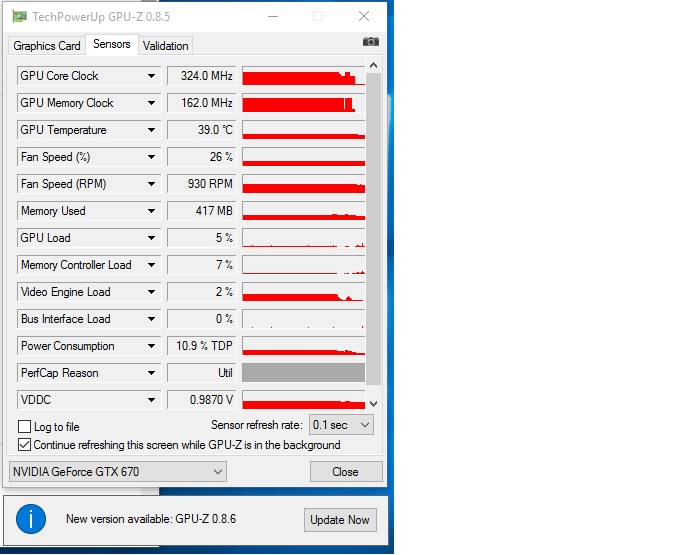Switch to the Graphics Card tab

[x=47, y=46]
